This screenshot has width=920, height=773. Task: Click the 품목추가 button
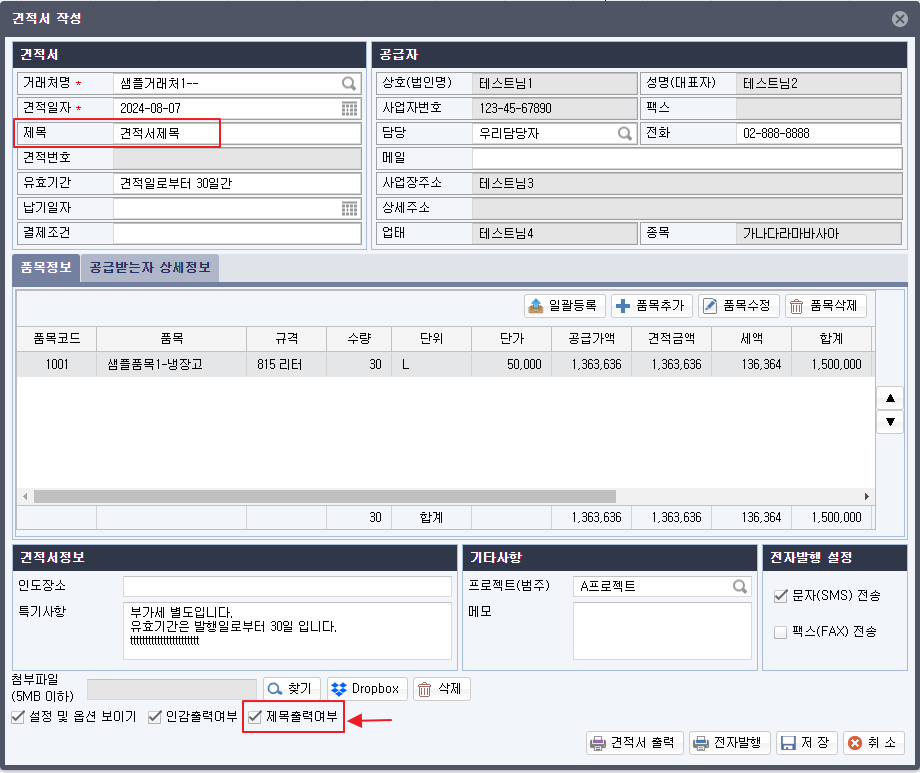point(652,306)
